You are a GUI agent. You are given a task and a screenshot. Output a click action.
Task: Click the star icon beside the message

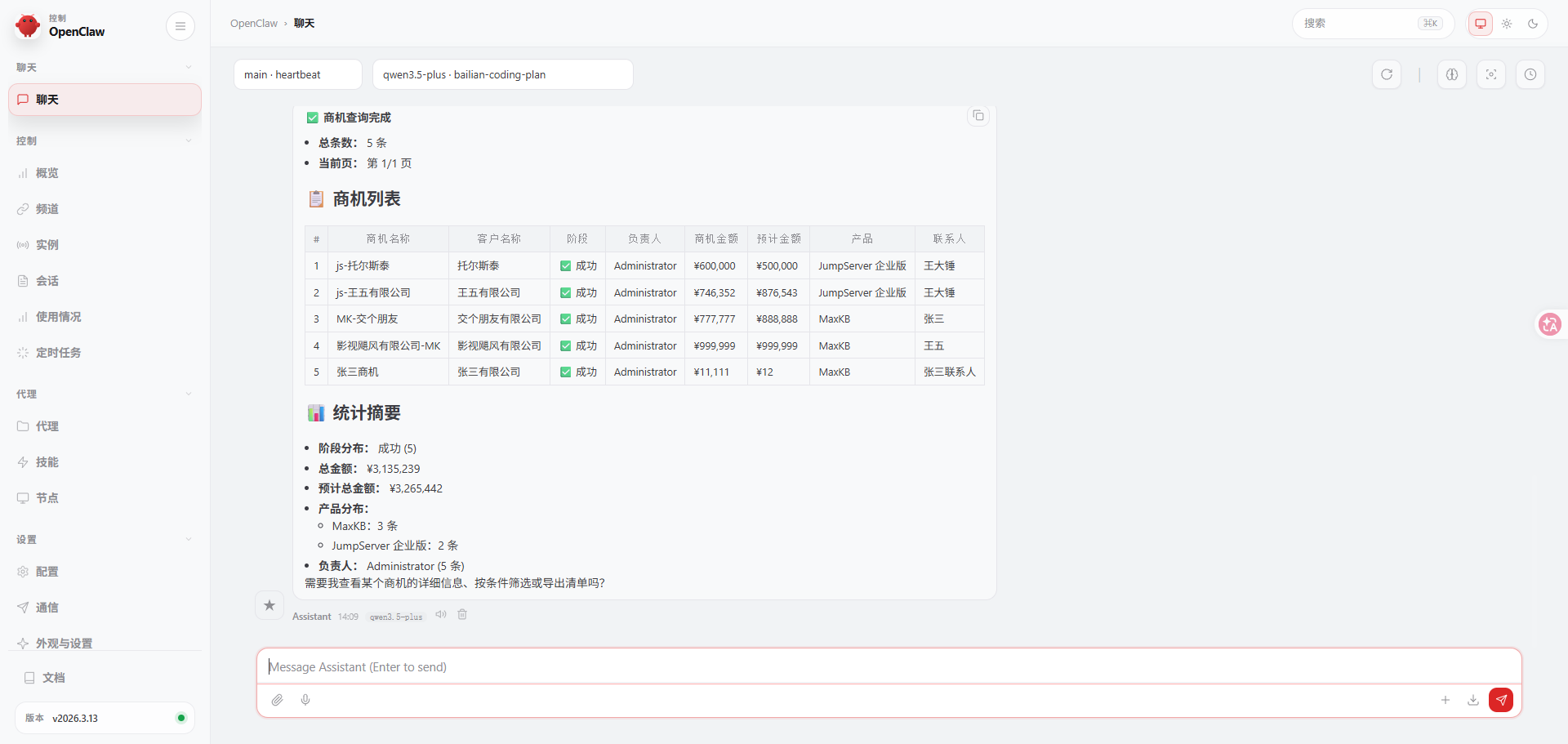[x=269, y=605]
